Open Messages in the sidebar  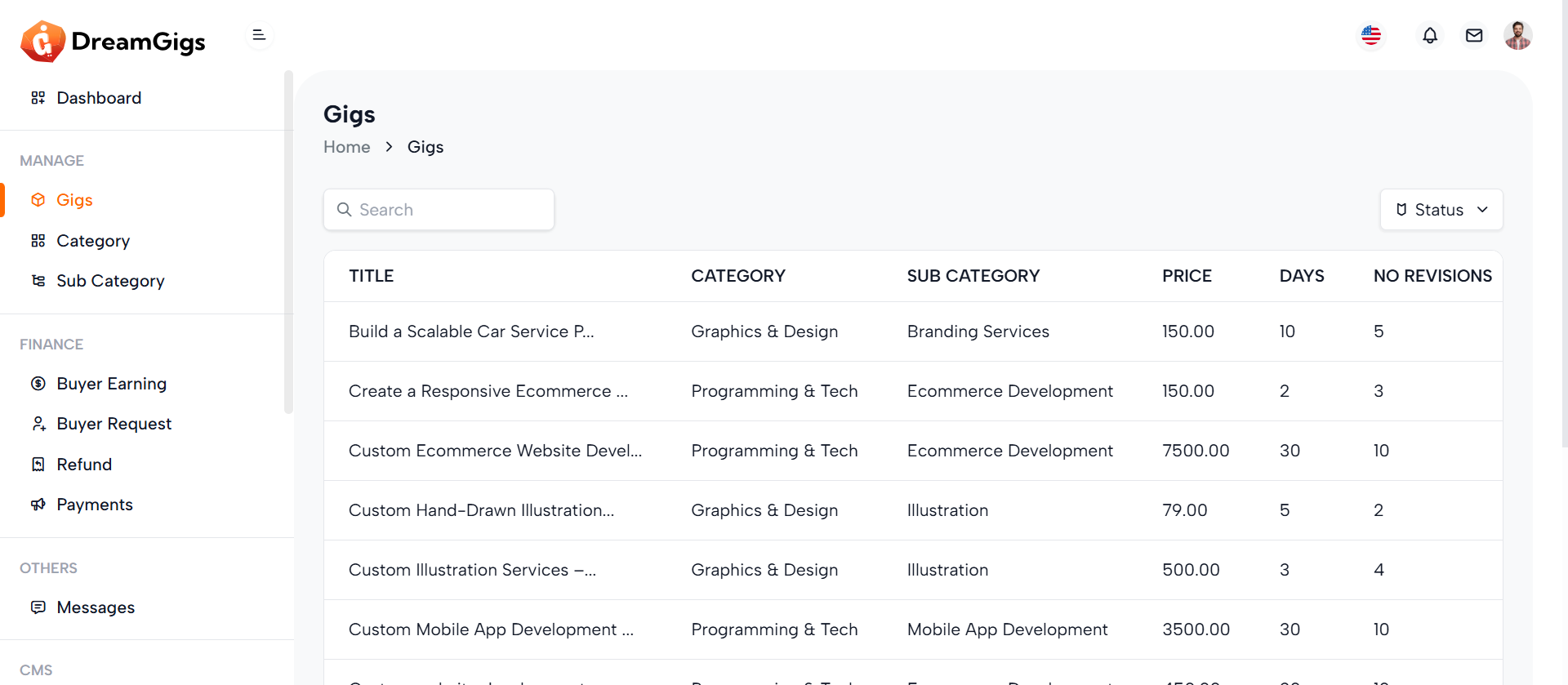point(96,607)
